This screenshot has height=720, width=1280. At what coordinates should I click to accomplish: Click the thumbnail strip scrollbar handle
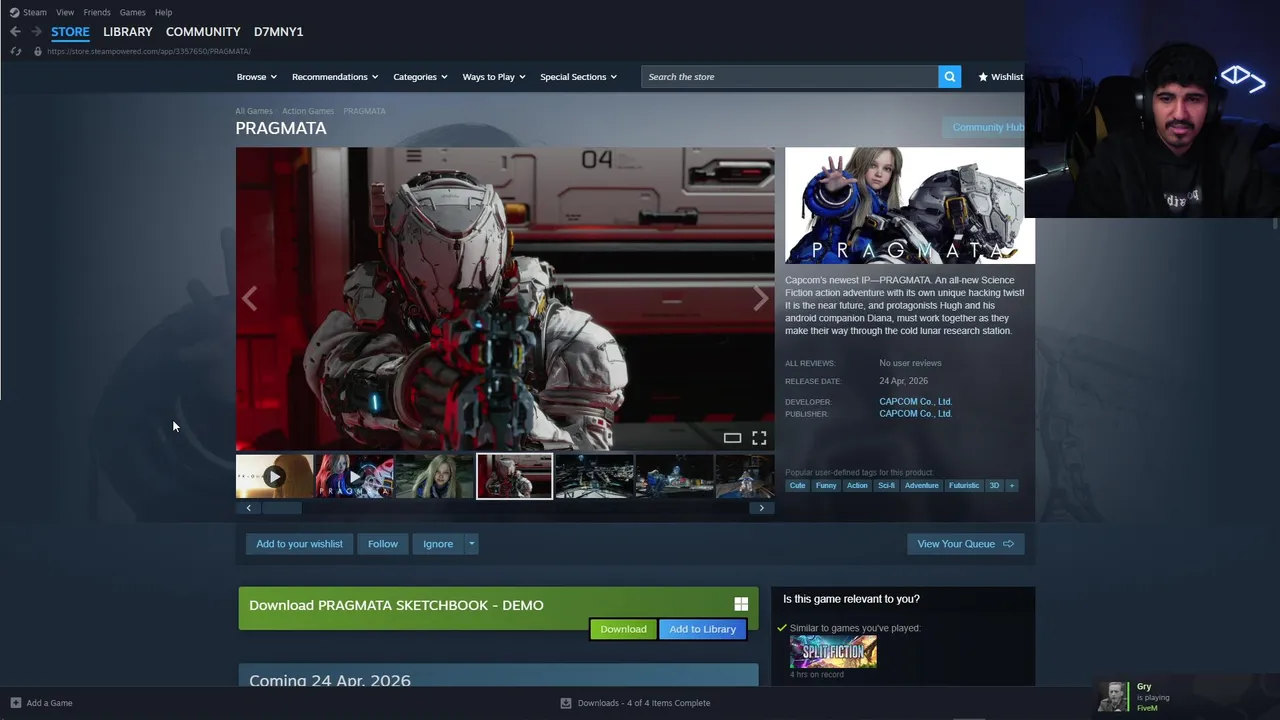click(x=281, y=508)
